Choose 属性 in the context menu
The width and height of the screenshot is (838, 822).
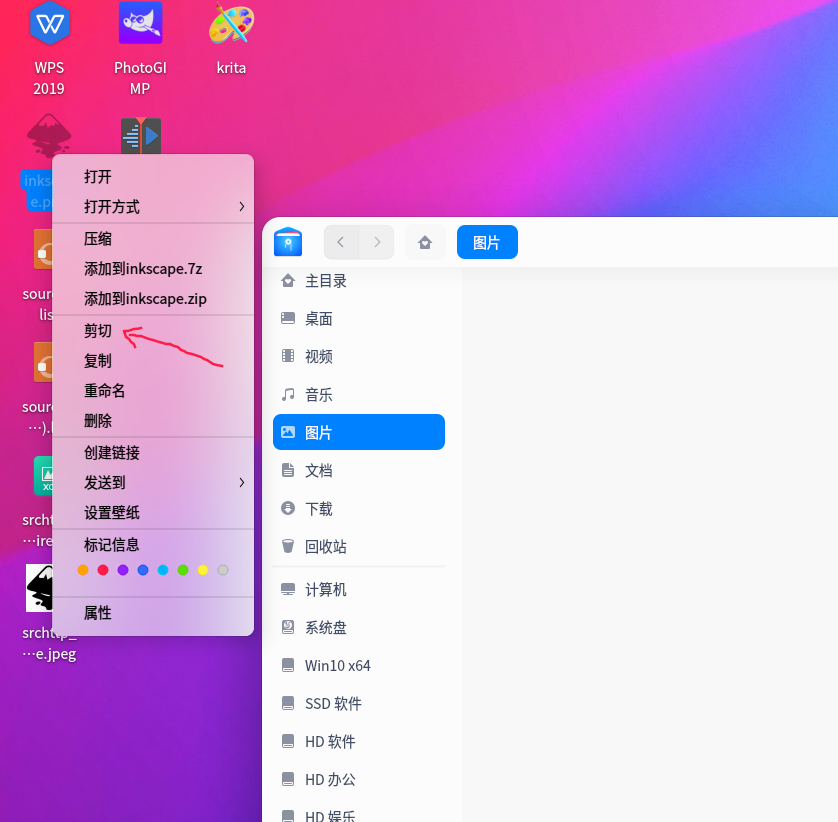(x=153, y=613)
